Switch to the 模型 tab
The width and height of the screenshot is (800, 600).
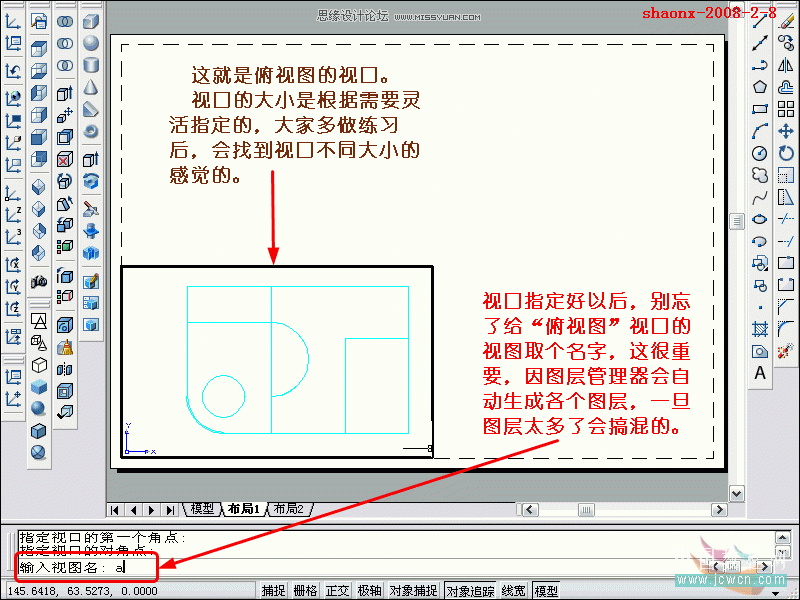(200, 509)
